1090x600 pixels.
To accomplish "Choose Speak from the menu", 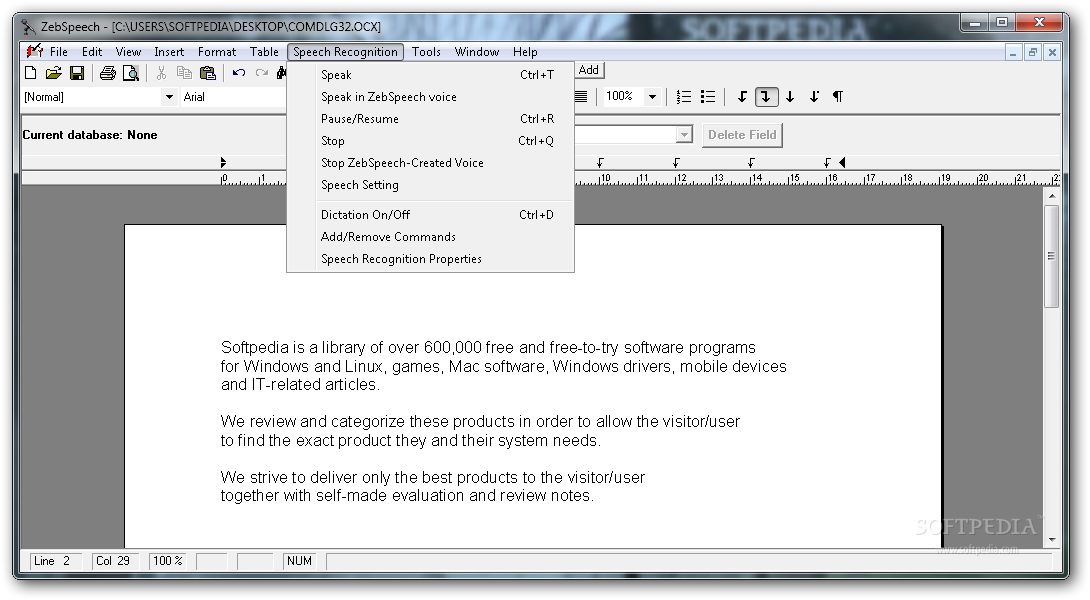I will click(x=430, y=74).
